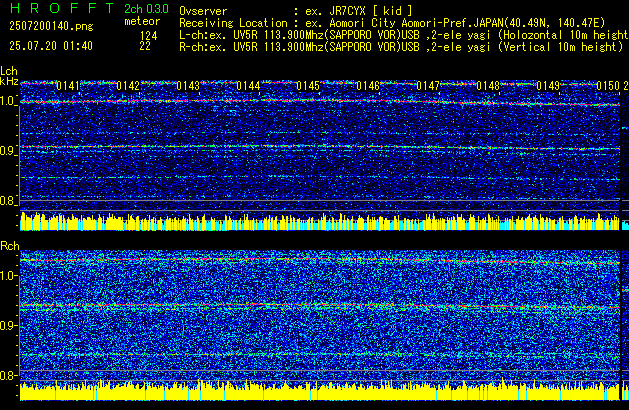Click the meteor count value 124

pyautogui.click(x=148, y=36)
